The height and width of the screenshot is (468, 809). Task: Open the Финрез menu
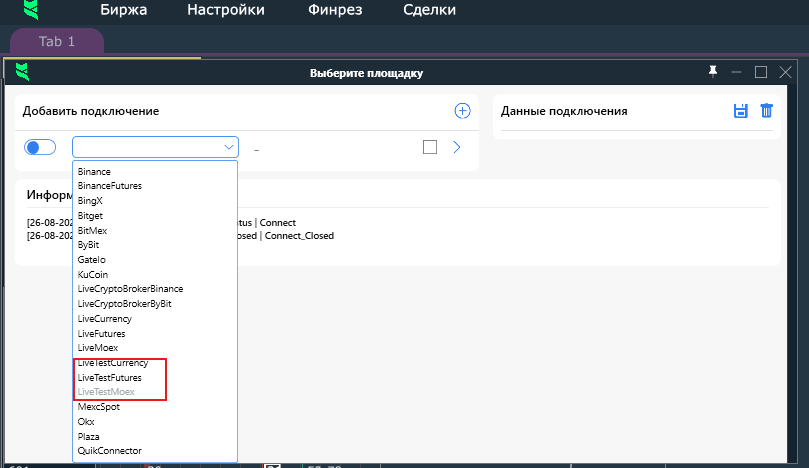(335, 10)
